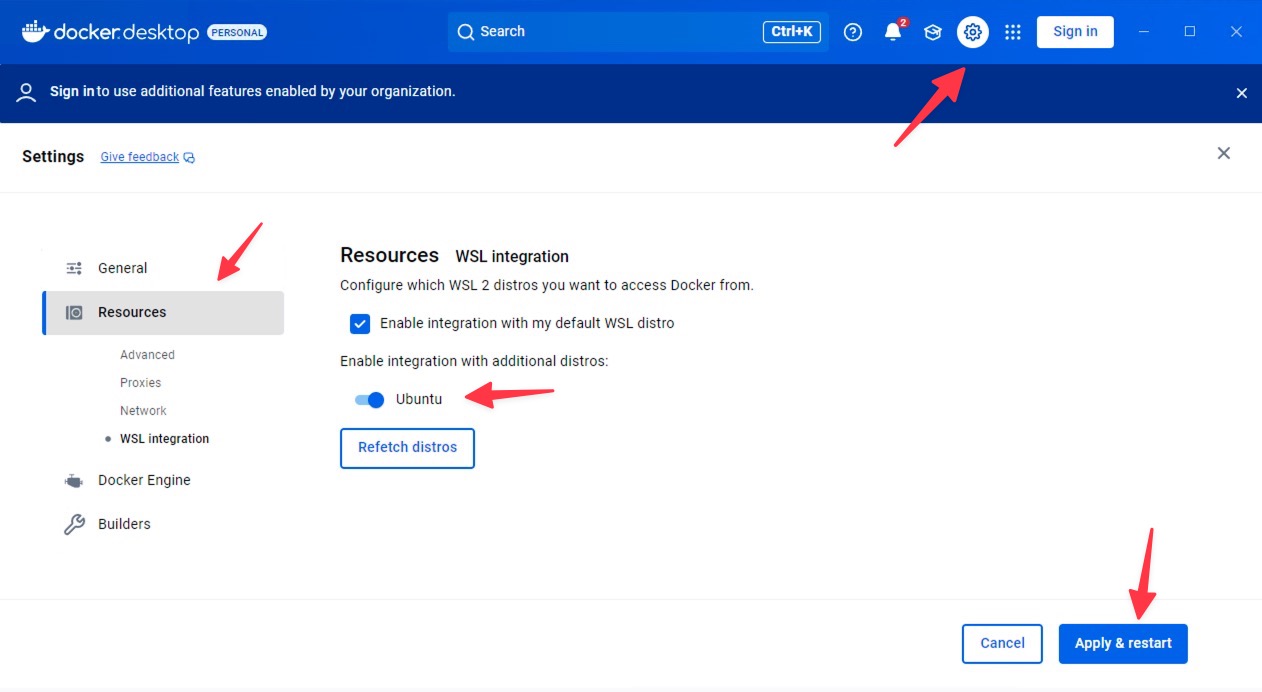Focus the Search input field

[x=638, y=32]
